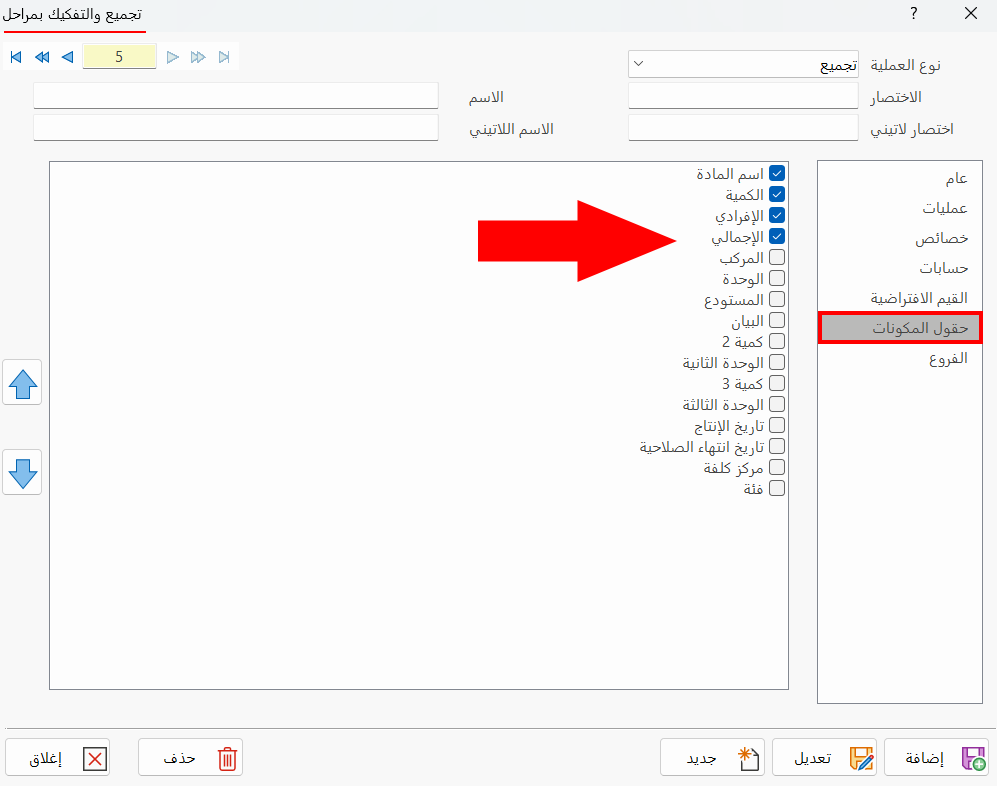Enable the المركب checkbox
Image resolution: width=997 pixels, height=786 pixels.
776,257
